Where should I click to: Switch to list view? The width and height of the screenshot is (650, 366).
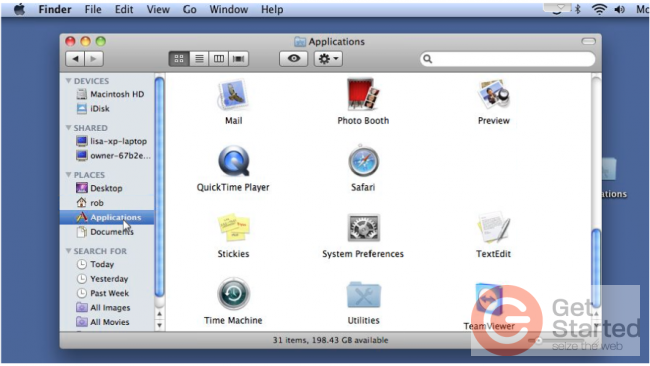click(x=199, y=59)
